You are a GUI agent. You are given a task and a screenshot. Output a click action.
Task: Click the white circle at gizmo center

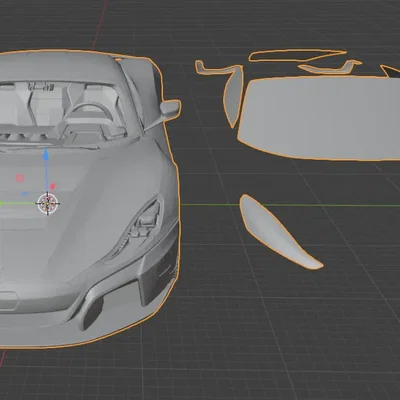[x=48, y=203]
